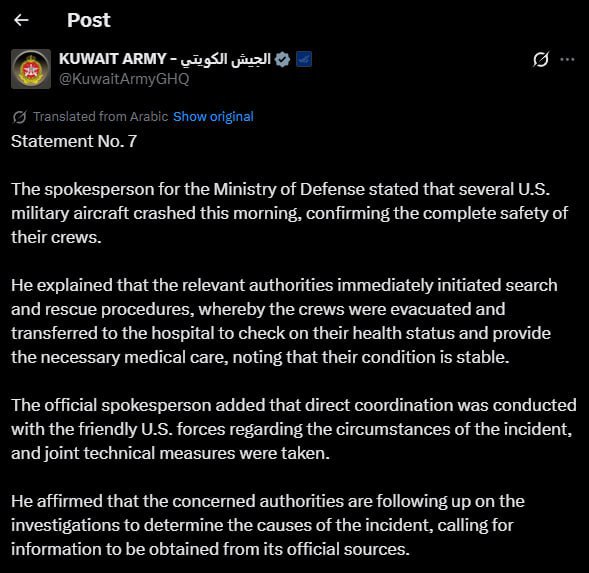Image resolution: width=589 pixels, height=573 pixels.
Task: Open Grok explain icon beside post header
Action: click(541, 59)
